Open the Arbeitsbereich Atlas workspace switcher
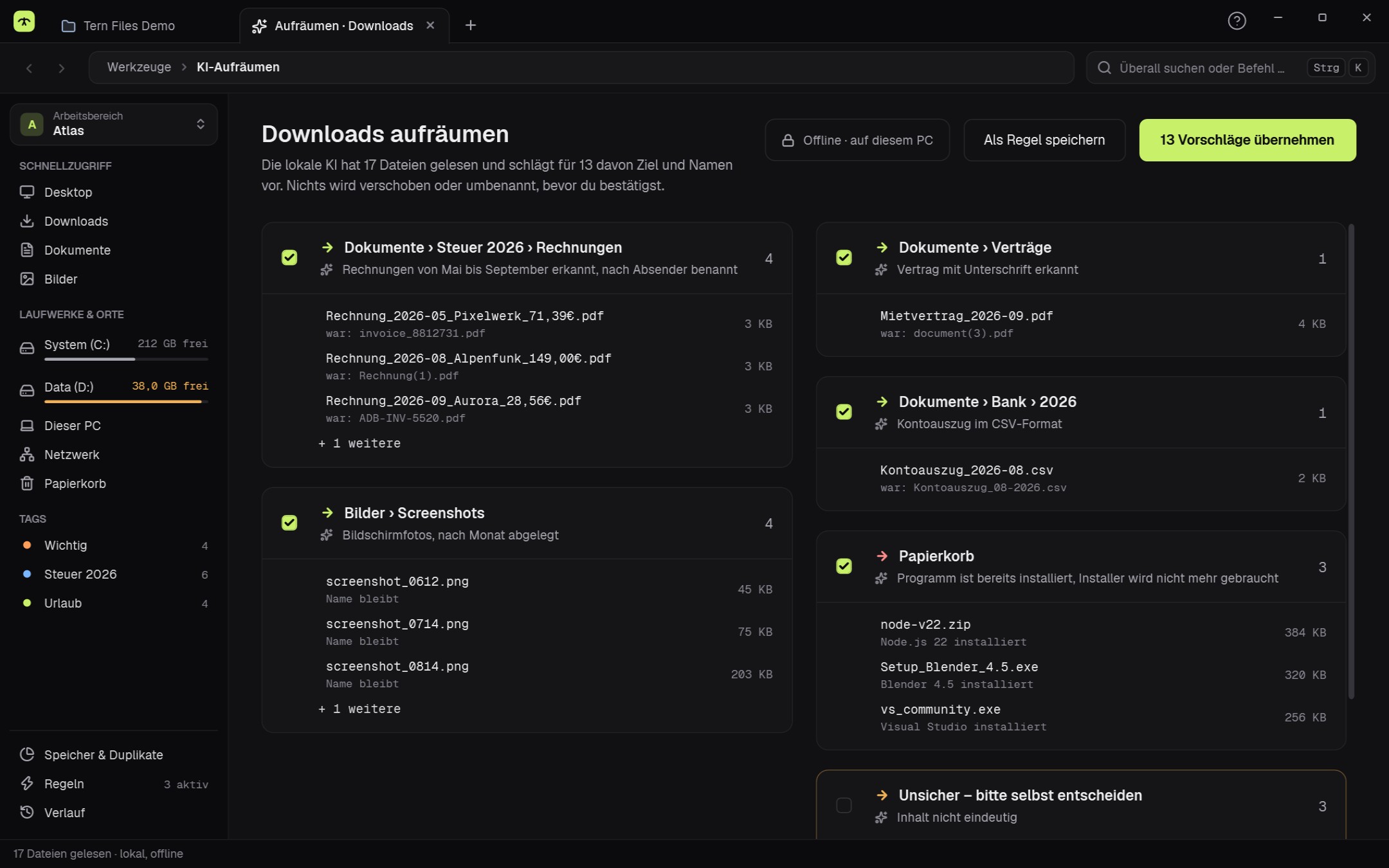Image resolution: width=1389 pixels, height=868 pixels. 114,124
